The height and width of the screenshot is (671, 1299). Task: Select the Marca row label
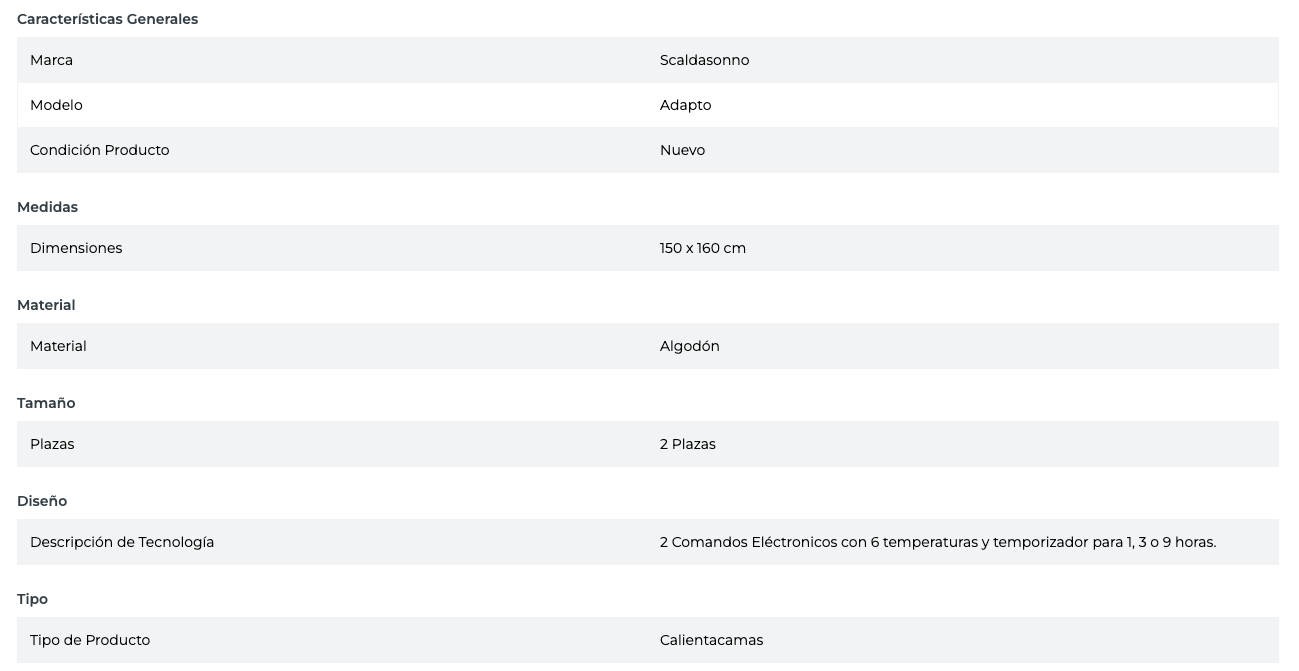(51, 60)
